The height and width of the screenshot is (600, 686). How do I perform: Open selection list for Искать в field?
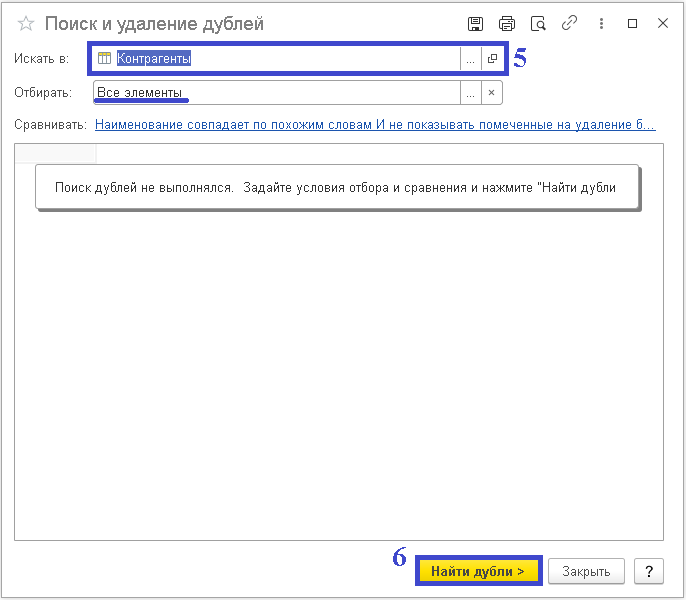click(470, 59)
